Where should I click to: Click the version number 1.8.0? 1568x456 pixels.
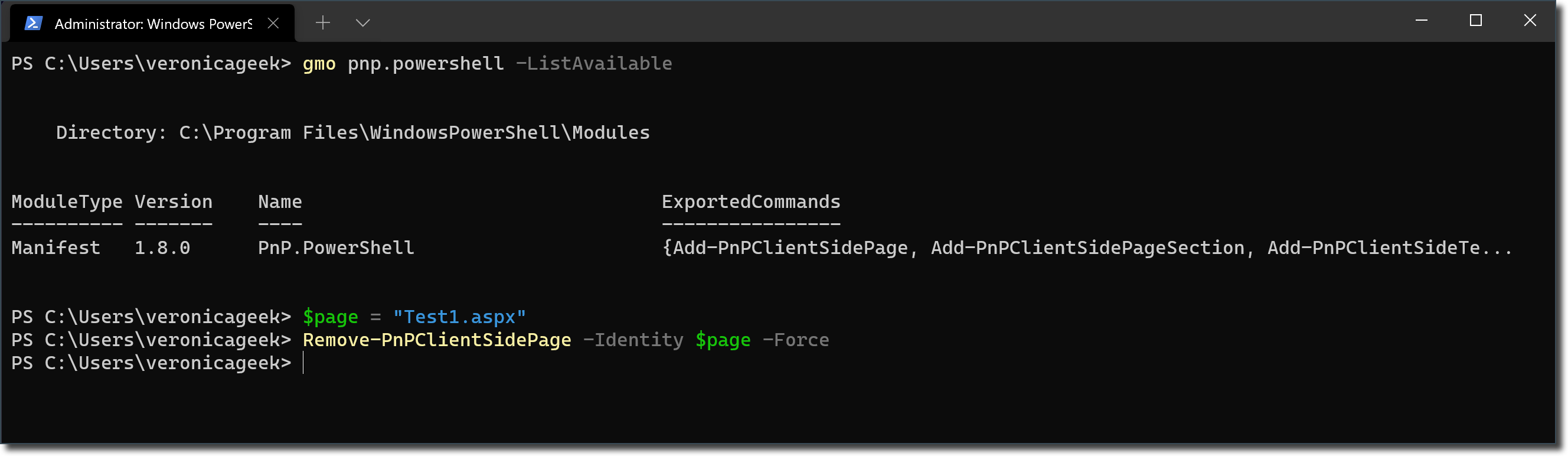pyautogui.click(x=162, y=247)
